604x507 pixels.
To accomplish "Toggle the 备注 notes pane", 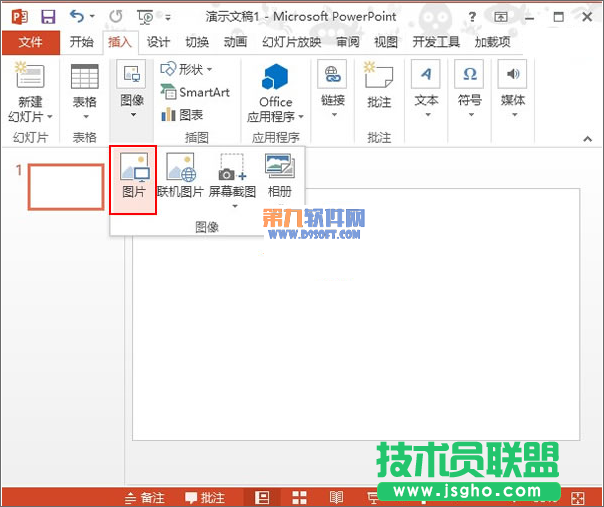I will (x=145, y=498).
